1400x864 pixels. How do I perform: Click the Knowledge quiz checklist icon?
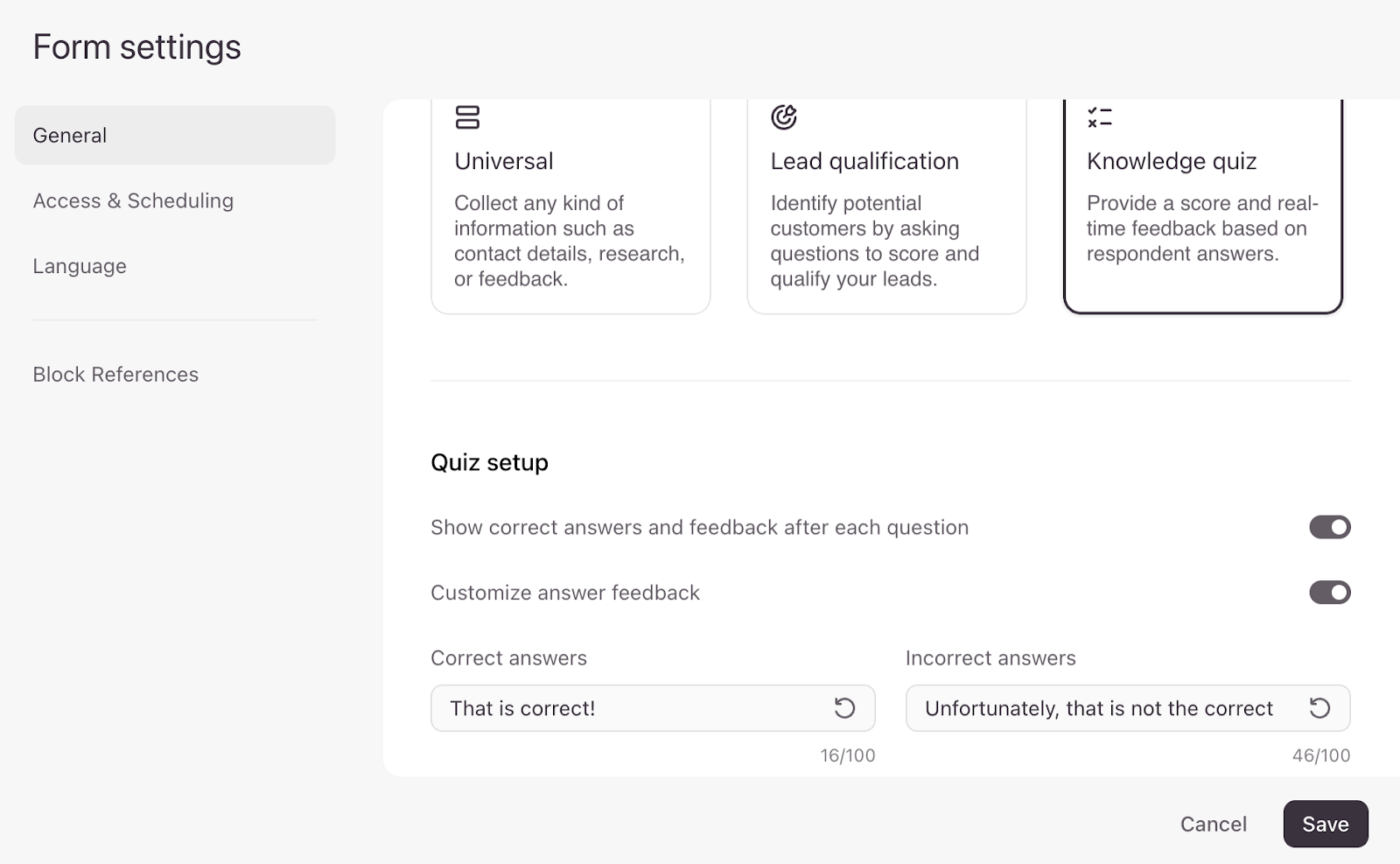pos(1100,116)
